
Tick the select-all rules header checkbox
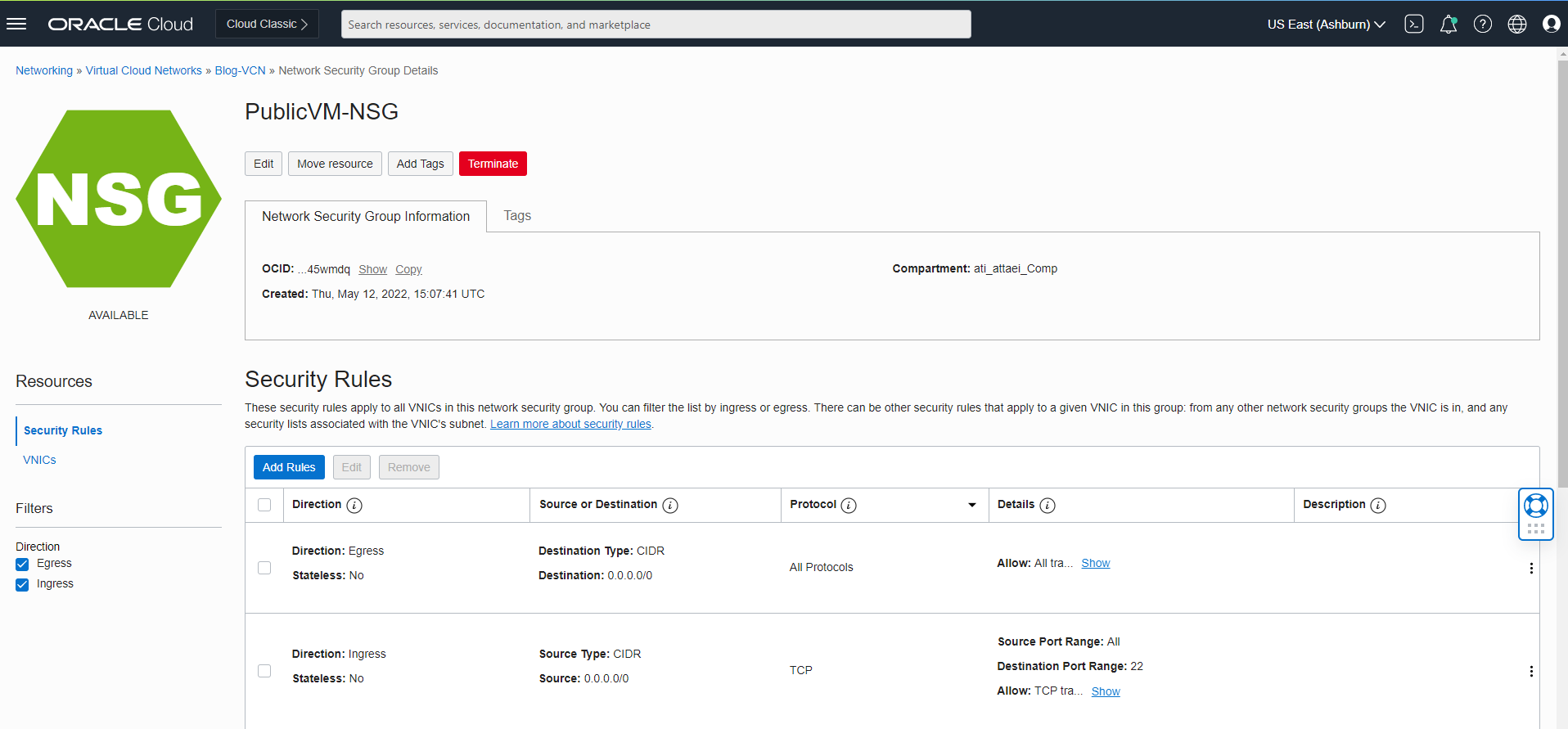pos(264,505)
